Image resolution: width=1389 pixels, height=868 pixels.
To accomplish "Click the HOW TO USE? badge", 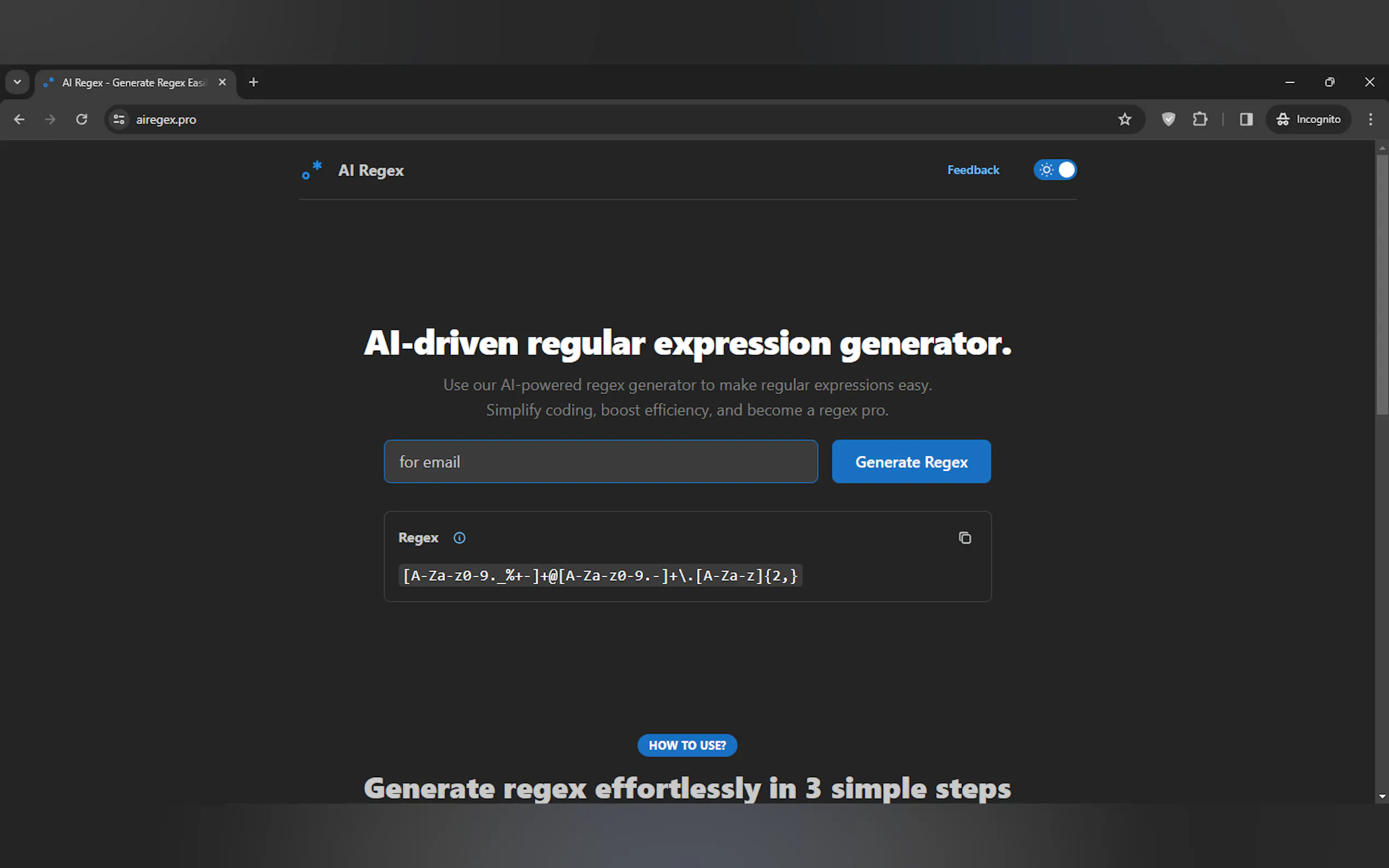I will [687, 745].
